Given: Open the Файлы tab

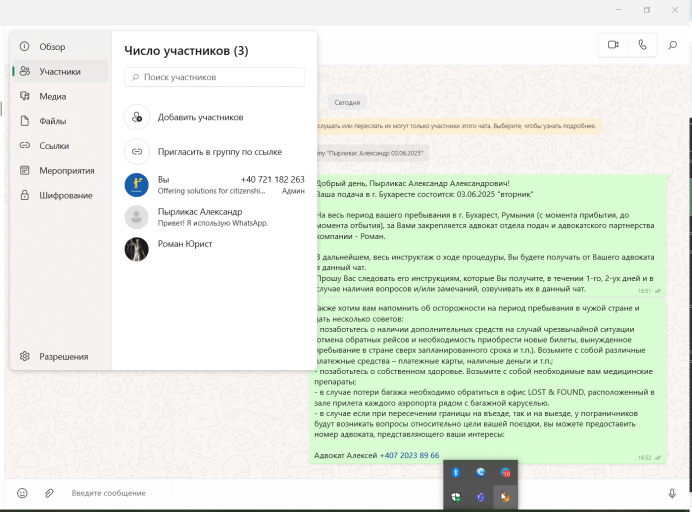Looking at the screenshot, I should pyautogui.click(x=60, y=120).
